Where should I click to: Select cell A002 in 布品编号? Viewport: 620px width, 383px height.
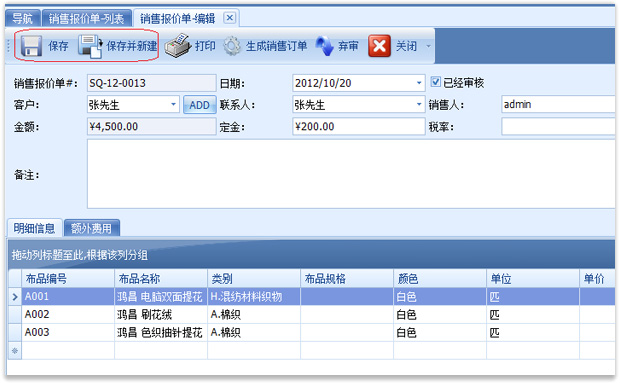coord(68,315)
